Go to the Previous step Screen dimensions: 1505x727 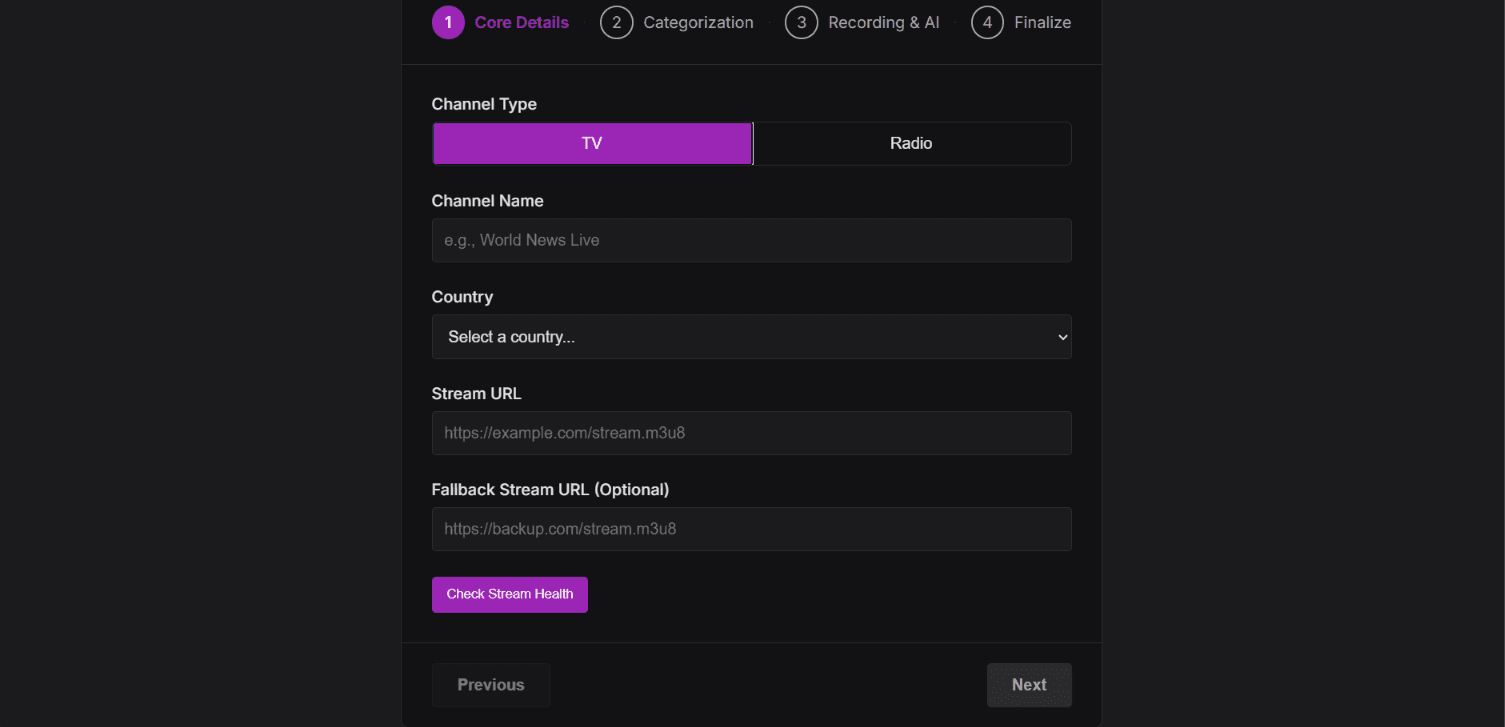pos(491,685)
